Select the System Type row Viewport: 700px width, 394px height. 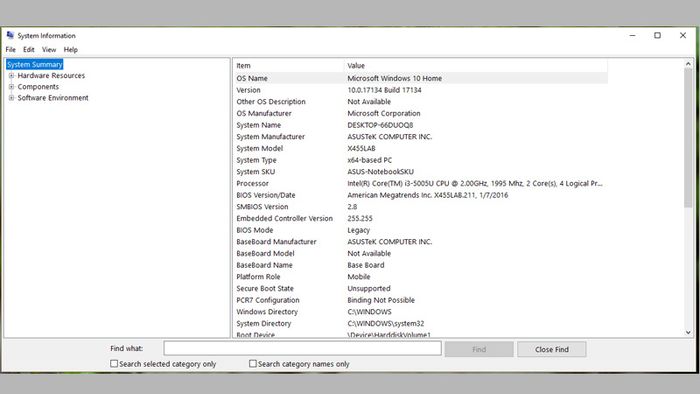click(421, 160)
